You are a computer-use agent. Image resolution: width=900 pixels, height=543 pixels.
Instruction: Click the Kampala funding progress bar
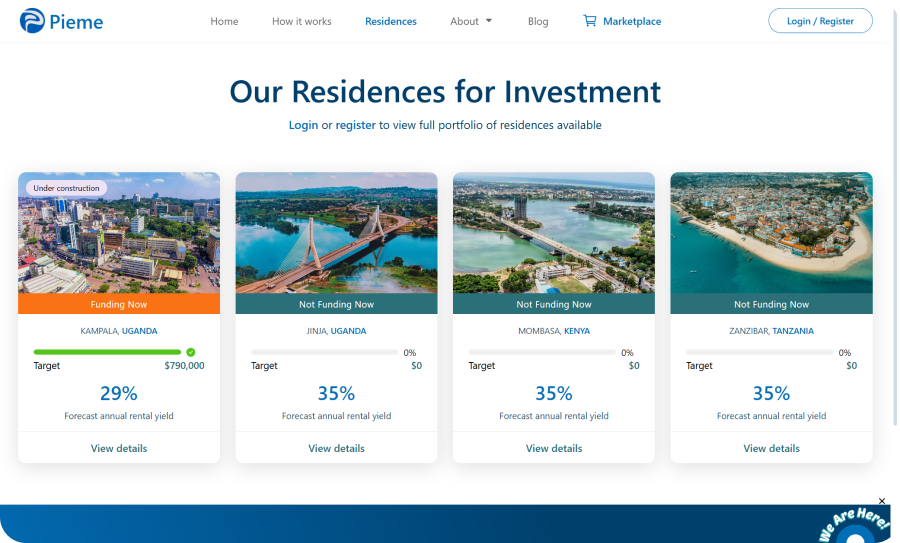click(x=107, y=352)
